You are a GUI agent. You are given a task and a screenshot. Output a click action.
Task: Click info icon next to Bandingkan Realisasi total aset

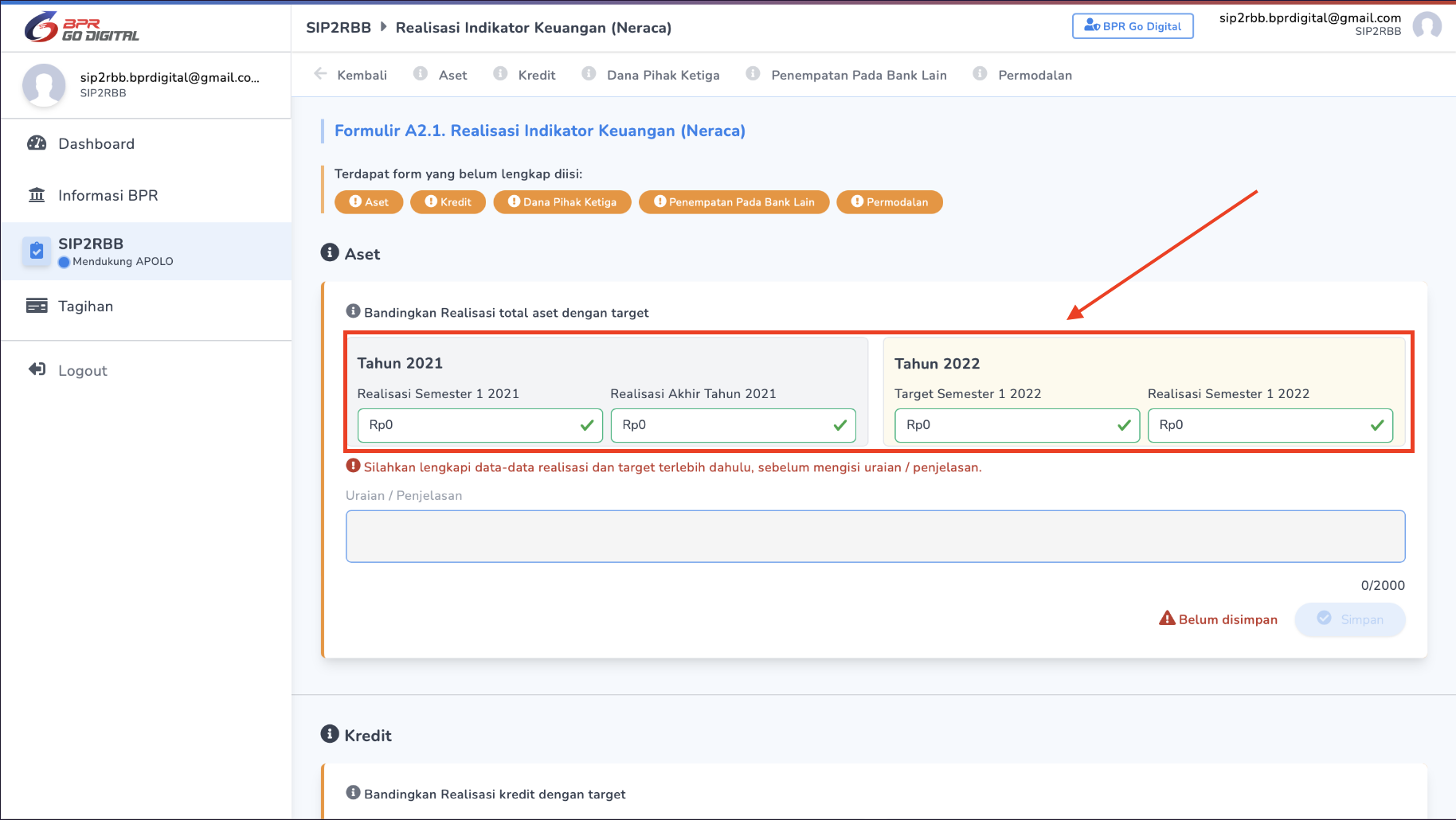353,311
